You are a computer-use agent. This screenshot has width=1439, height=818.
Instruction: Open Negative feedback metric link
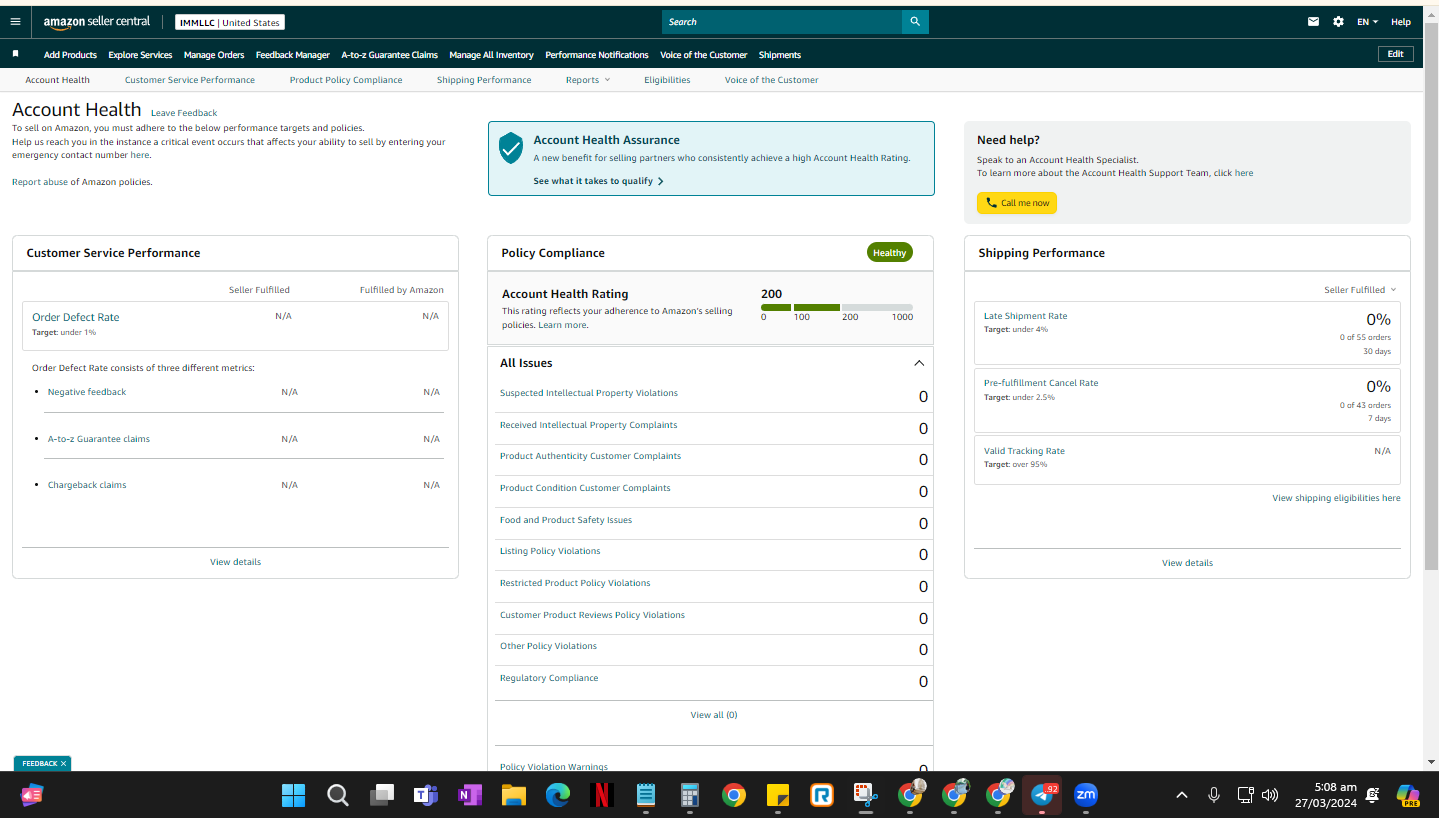click(87, 392)
